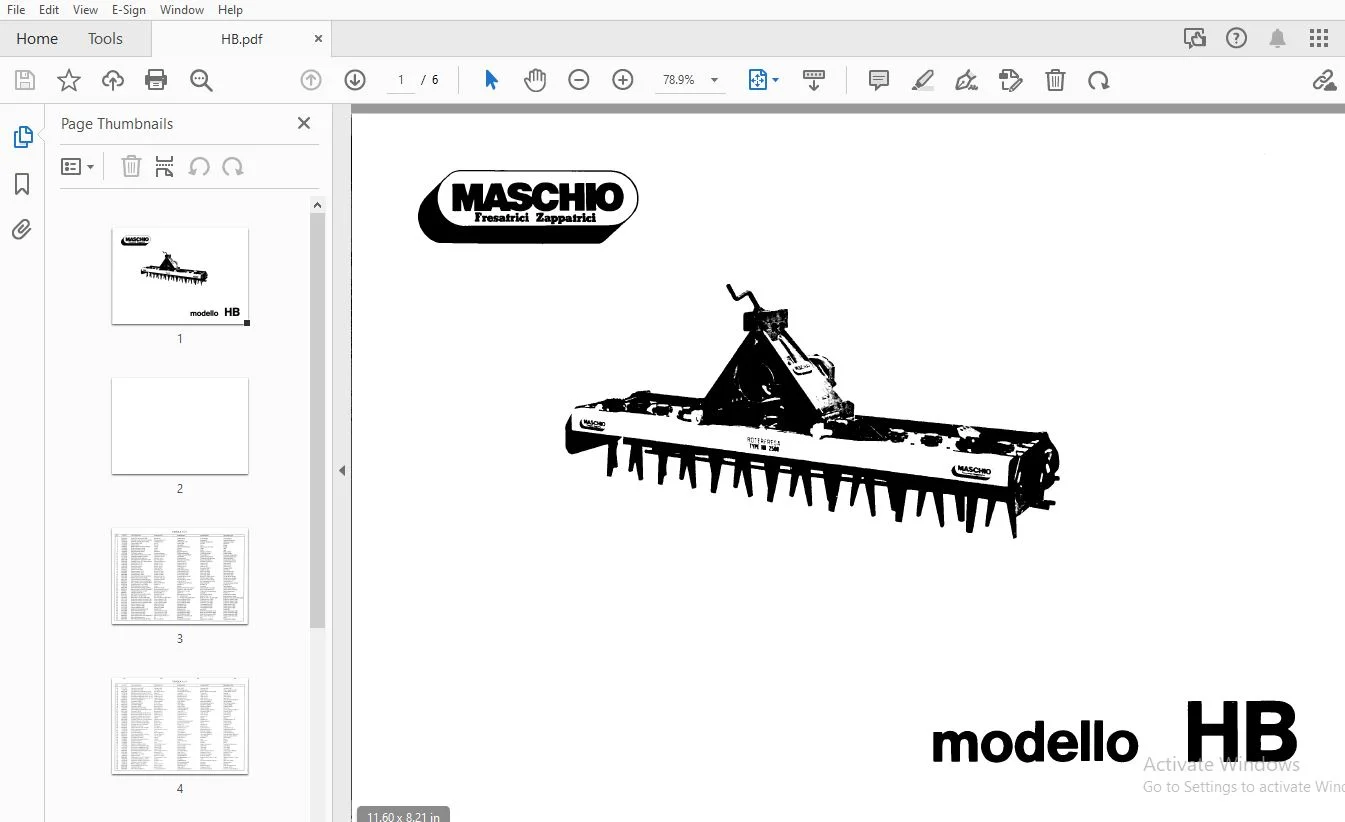Upload the file to cloud storage

coord(113,80)
